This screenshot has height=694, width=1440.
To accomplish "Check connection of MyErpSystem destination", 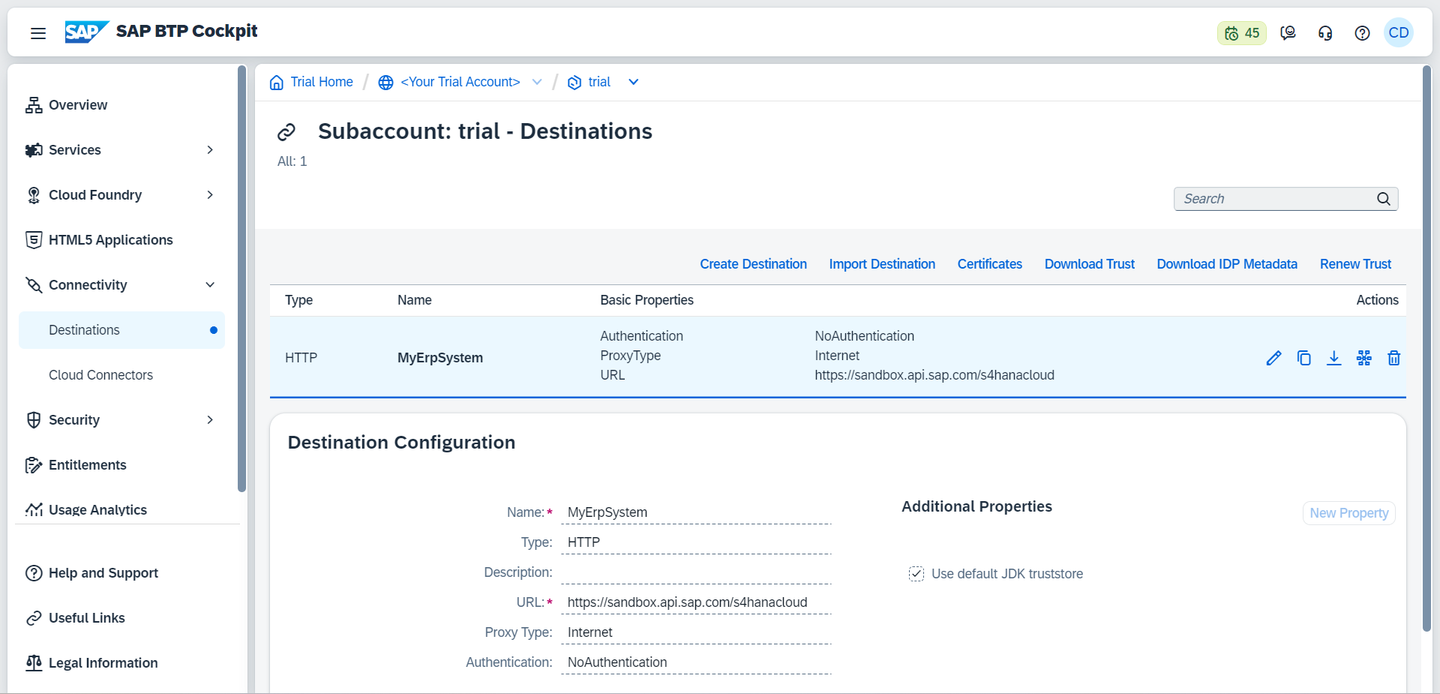I will [1364, 358].
